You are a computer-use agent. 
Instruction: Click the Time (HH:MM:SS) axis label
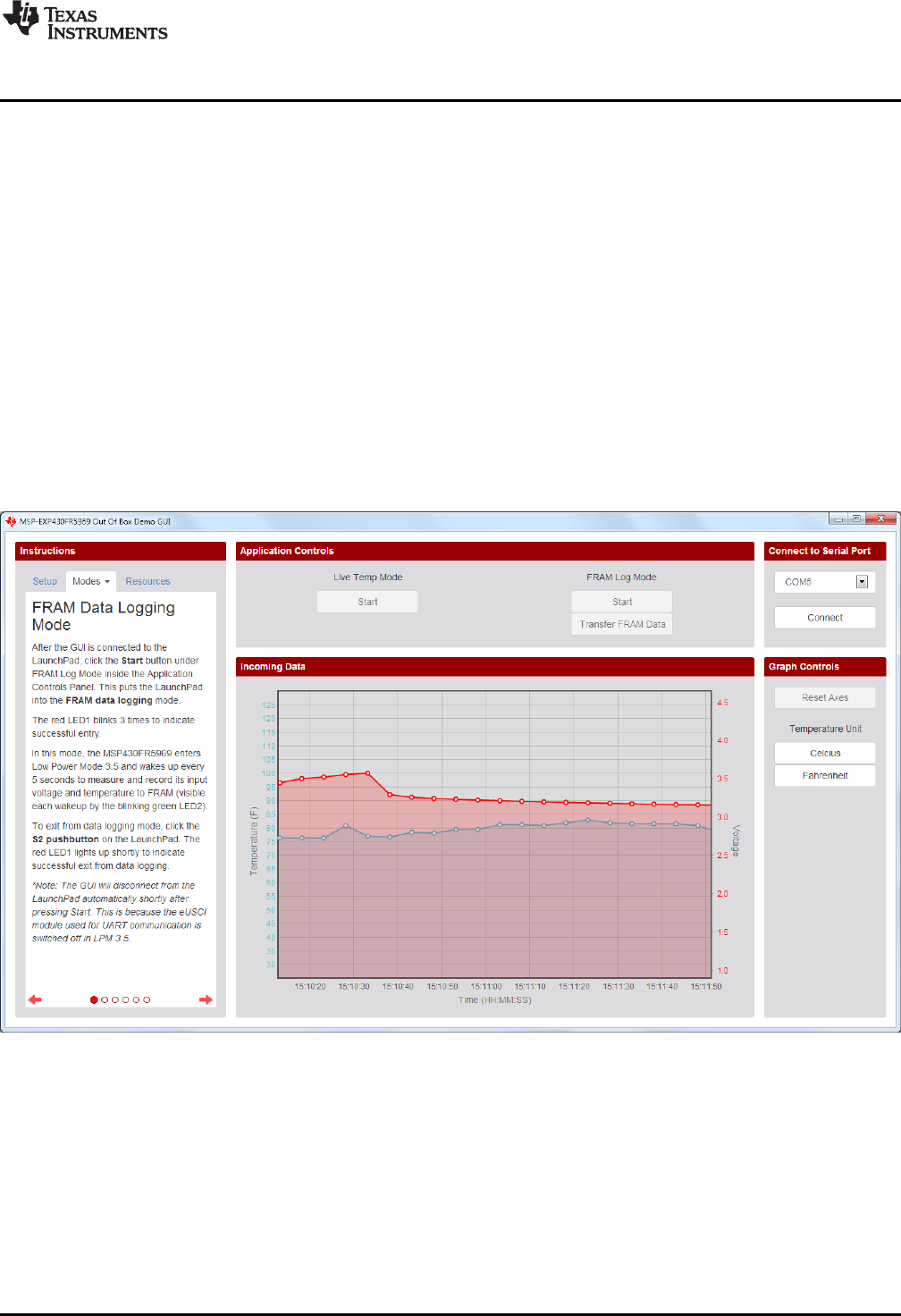click(494, 1000)
